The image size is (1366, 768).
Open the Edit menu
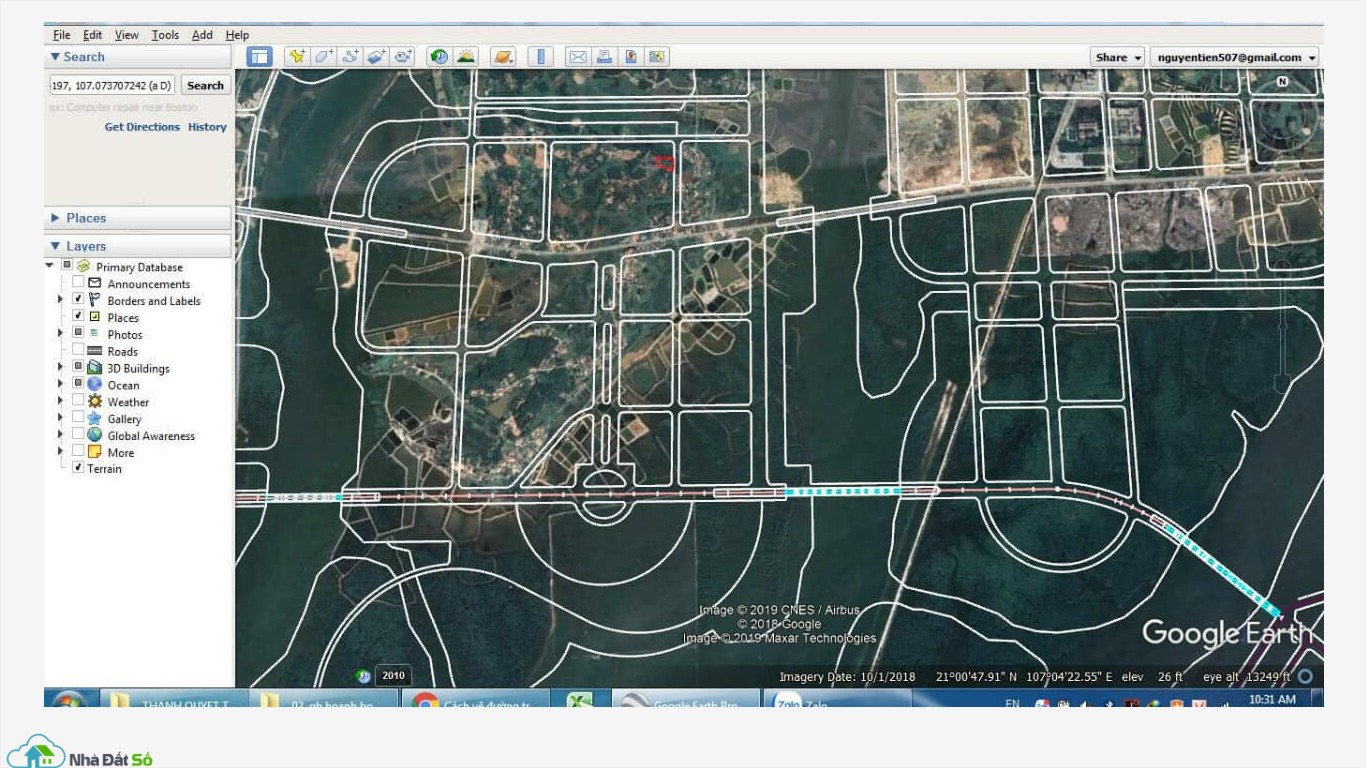(92, 35)
